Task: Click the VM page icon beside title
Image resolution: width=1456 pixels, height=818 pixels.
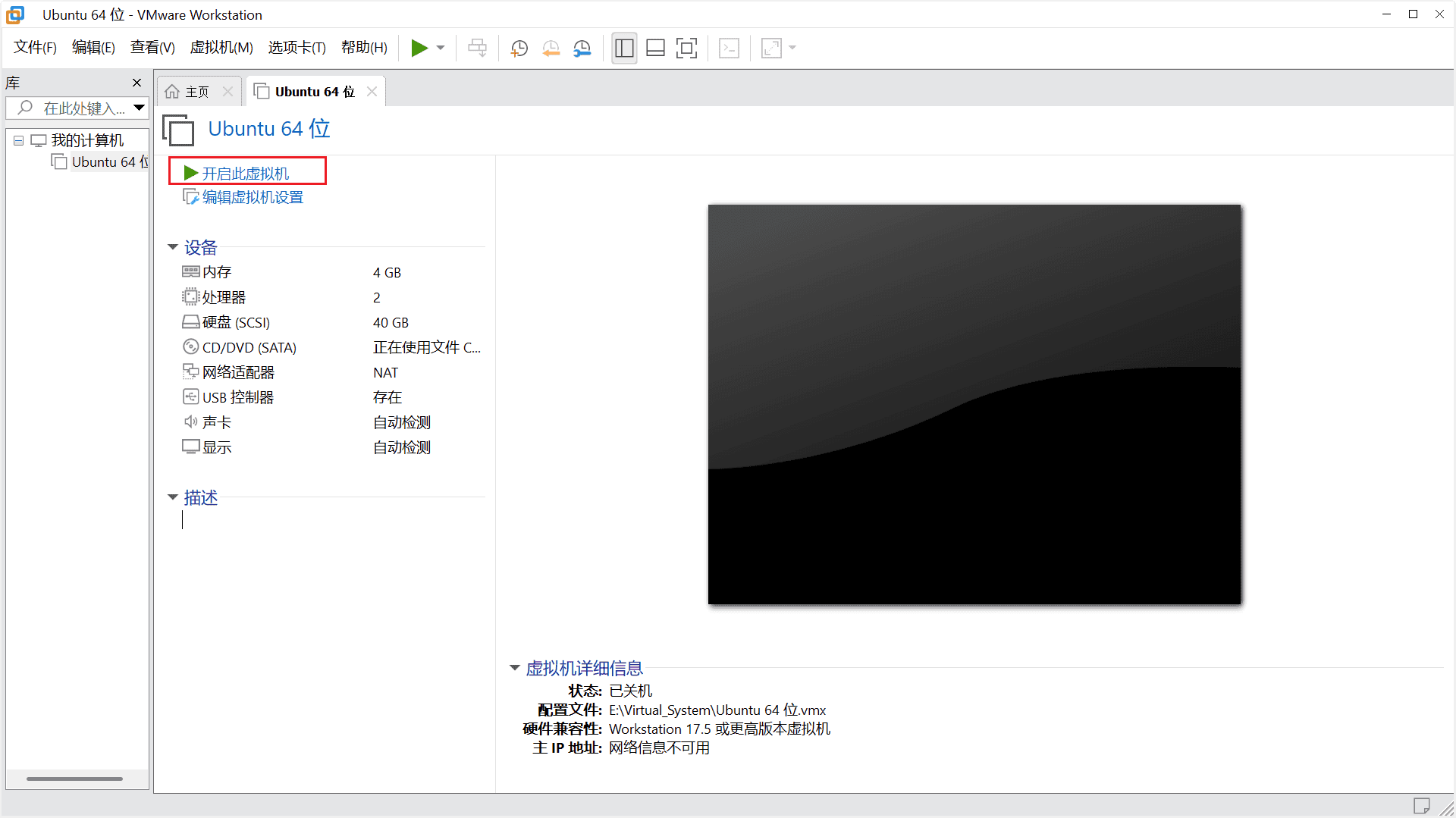Action: coord(178,130)
